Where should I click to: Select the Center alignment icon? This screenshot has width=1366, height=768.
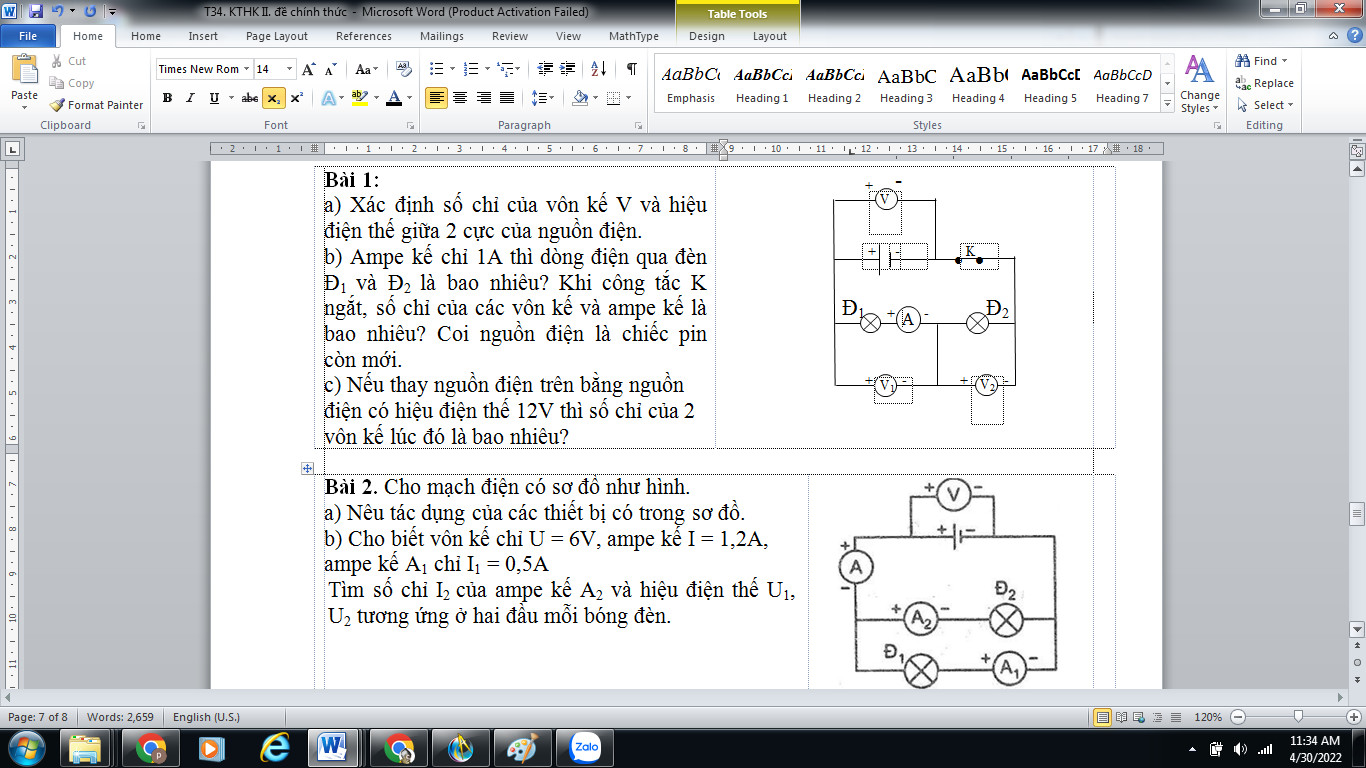[x=460, y=98]
